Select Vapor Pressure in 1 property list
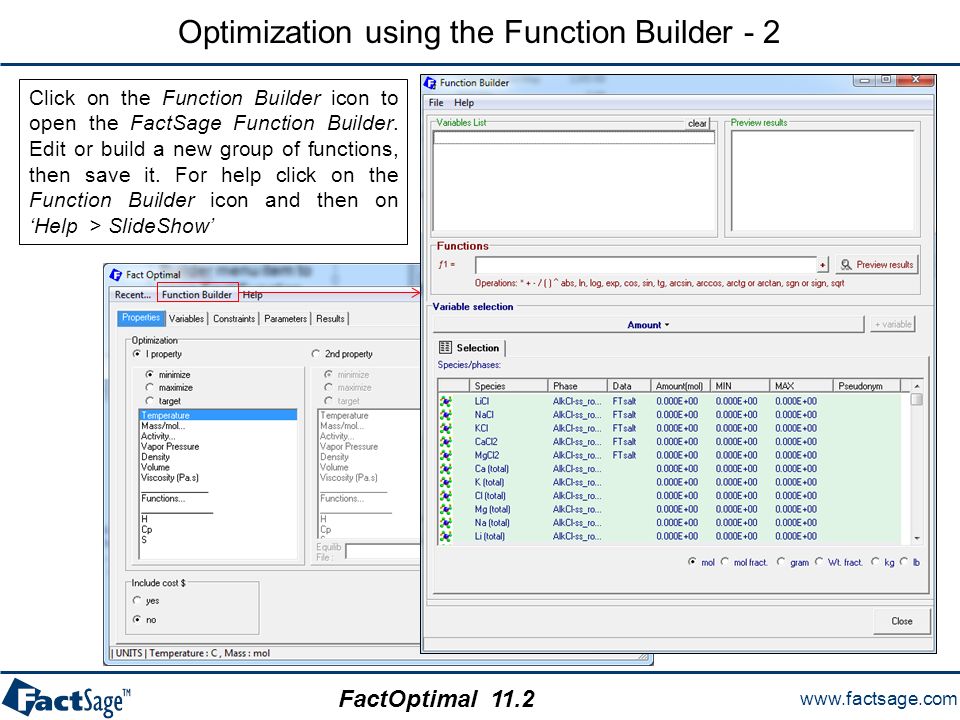The height and width of the screenshot is (720, 960). pyautogui.click(x=219, y=446)
